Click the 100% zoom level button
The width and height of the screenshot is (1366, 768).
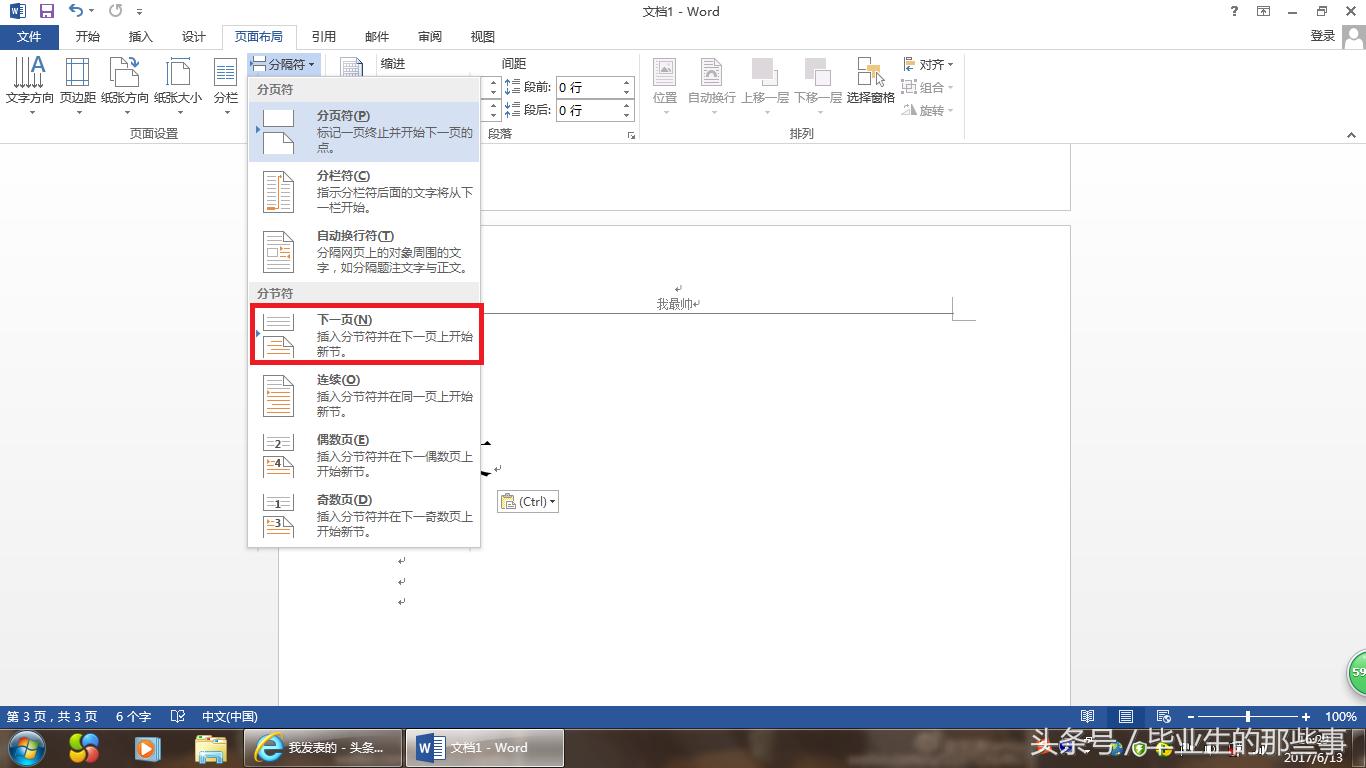[x=1340, y=717]
